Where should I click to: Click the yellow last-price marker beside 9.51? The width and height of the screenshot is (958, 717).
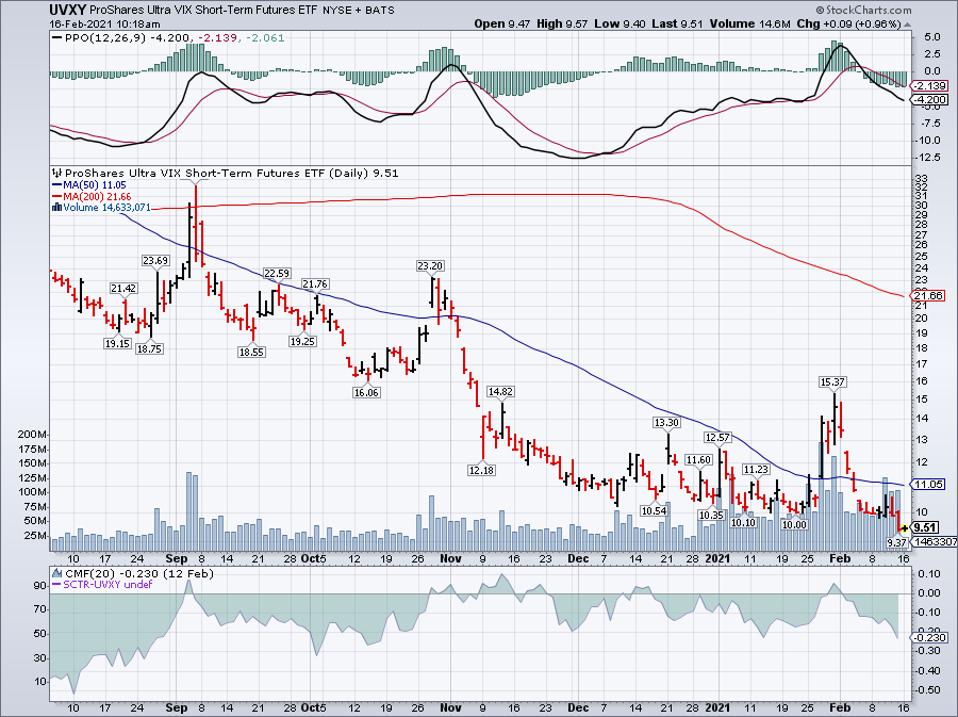click(904, 528)
